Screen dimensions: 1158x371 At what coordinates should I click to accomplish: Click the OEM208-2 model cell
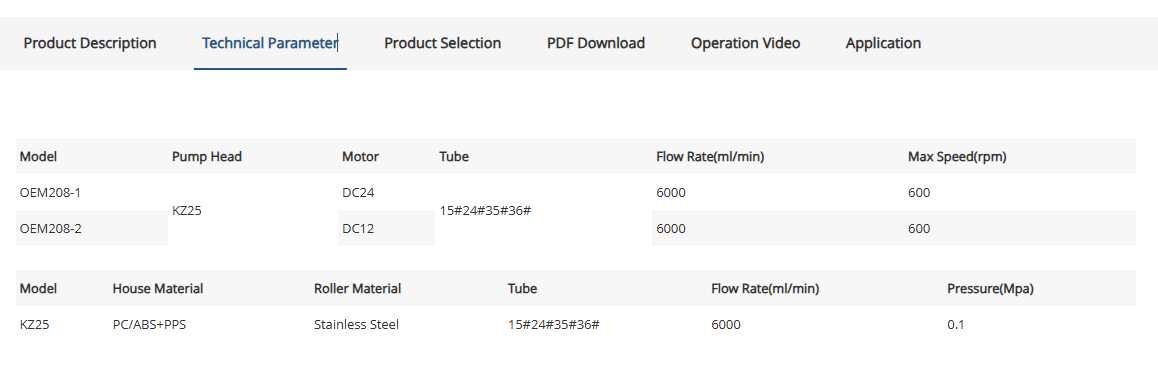click(x=92, y=228)
